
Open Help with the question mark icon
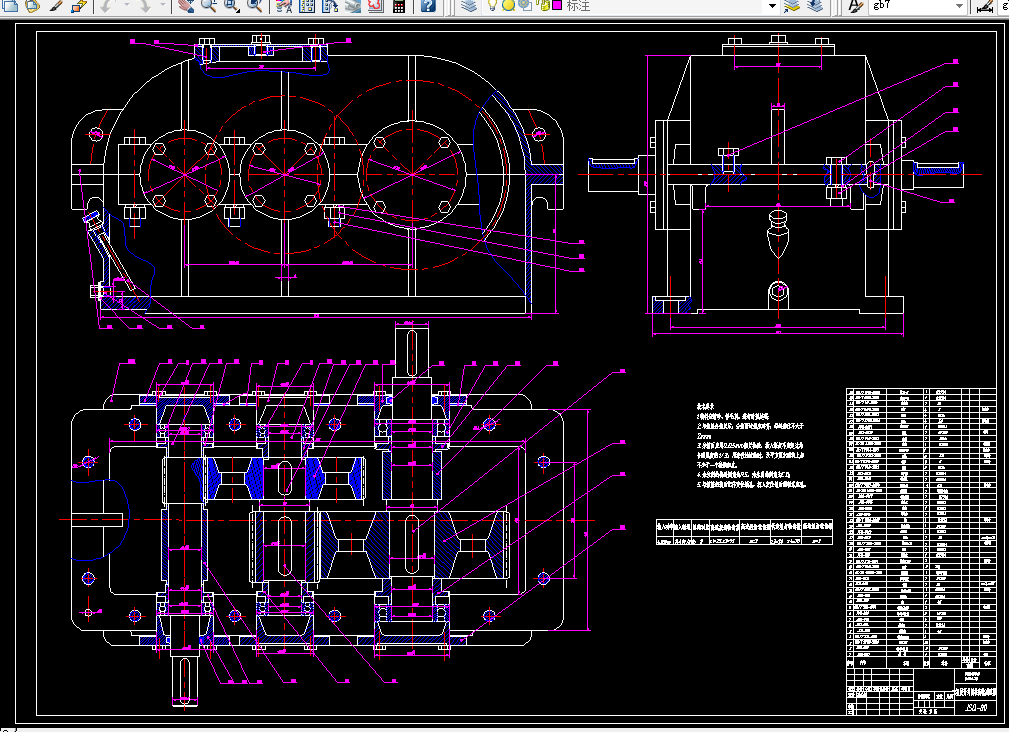click(x=428, y=6)
